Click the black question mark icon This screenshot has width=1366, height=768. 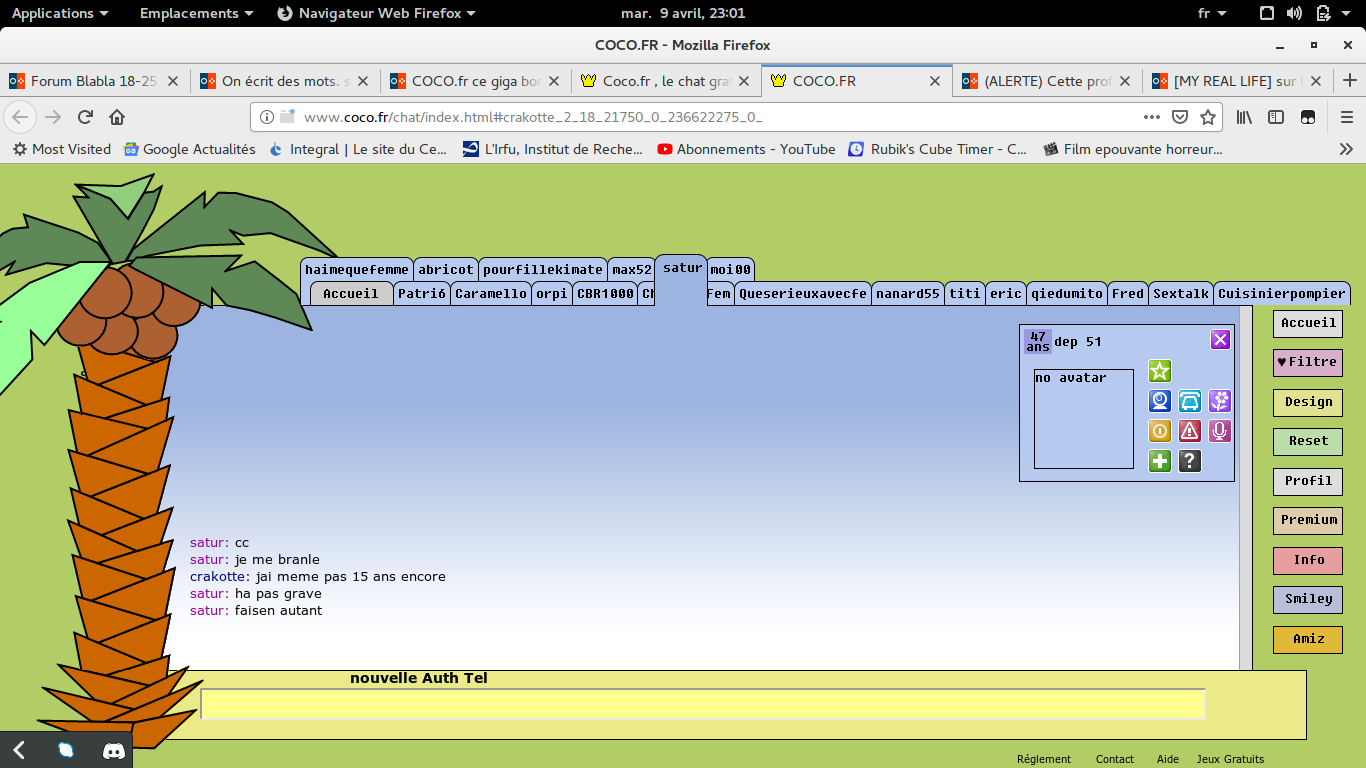point(1189,461)
